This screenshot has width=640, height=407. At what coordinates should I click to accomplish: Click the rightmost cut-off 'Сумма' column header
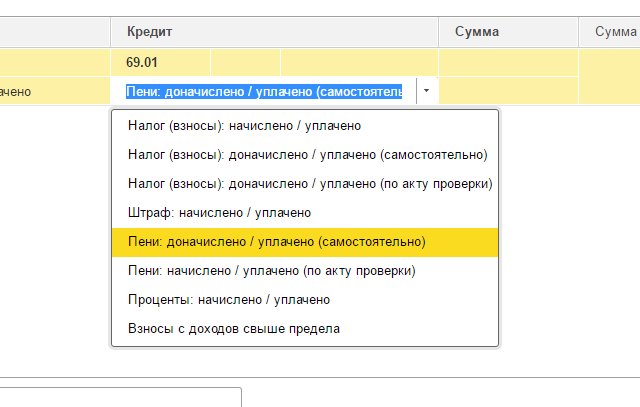click(614, 33)
